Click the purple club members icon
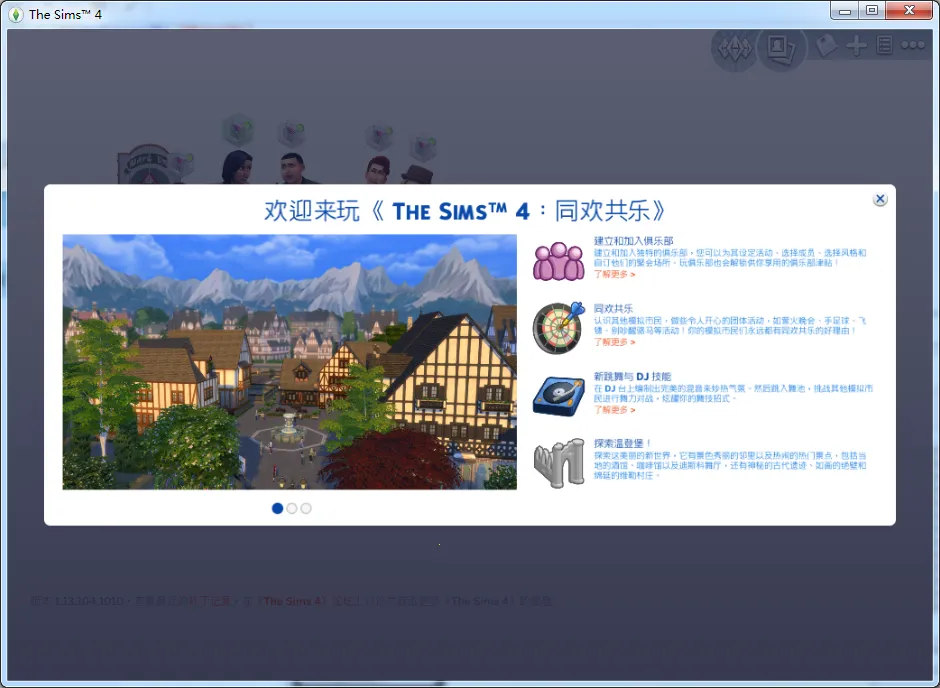The height and width of the screenshot is (688, 940). click(558, 261)
